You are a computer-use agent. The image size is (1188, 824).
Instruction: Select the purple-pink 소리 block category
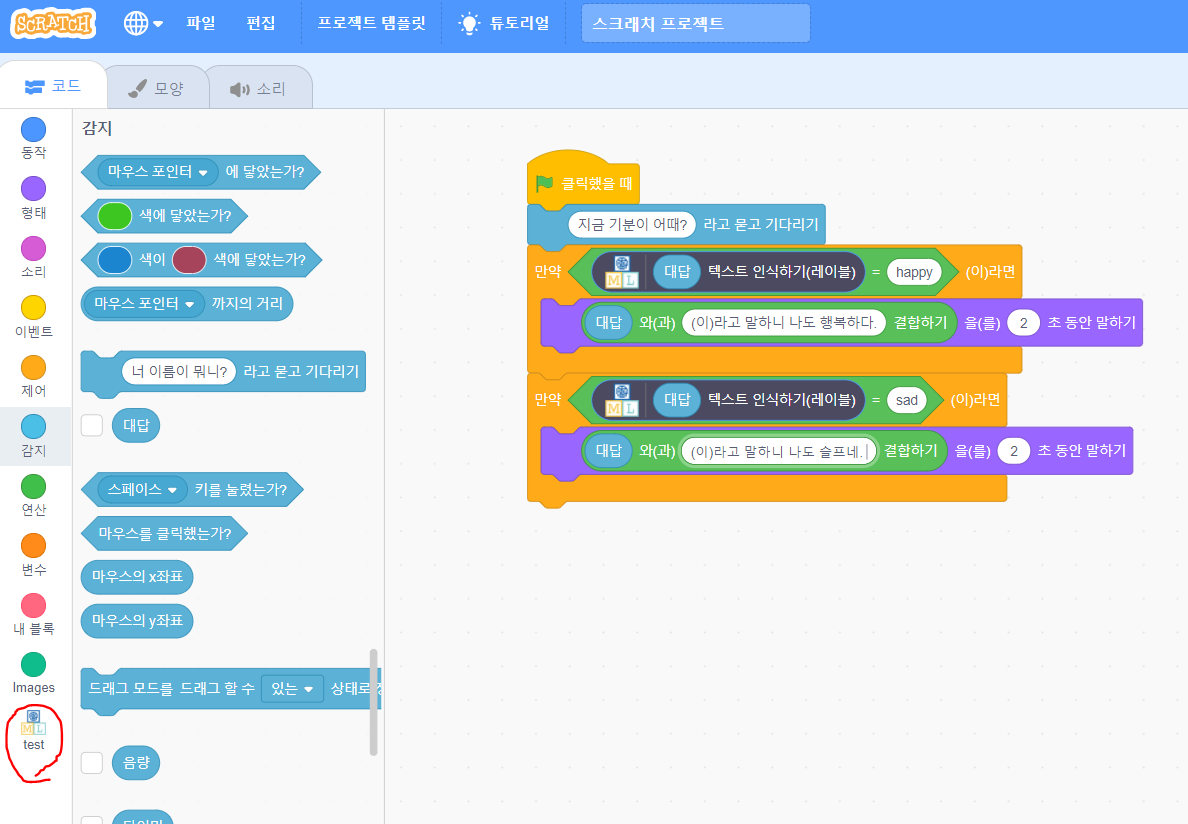click(x=33, y=258)
